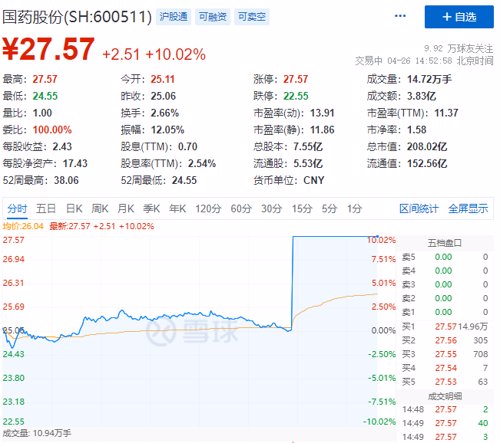Open 全屏显示 fullscreen chart view

click(x=468, y=209)
